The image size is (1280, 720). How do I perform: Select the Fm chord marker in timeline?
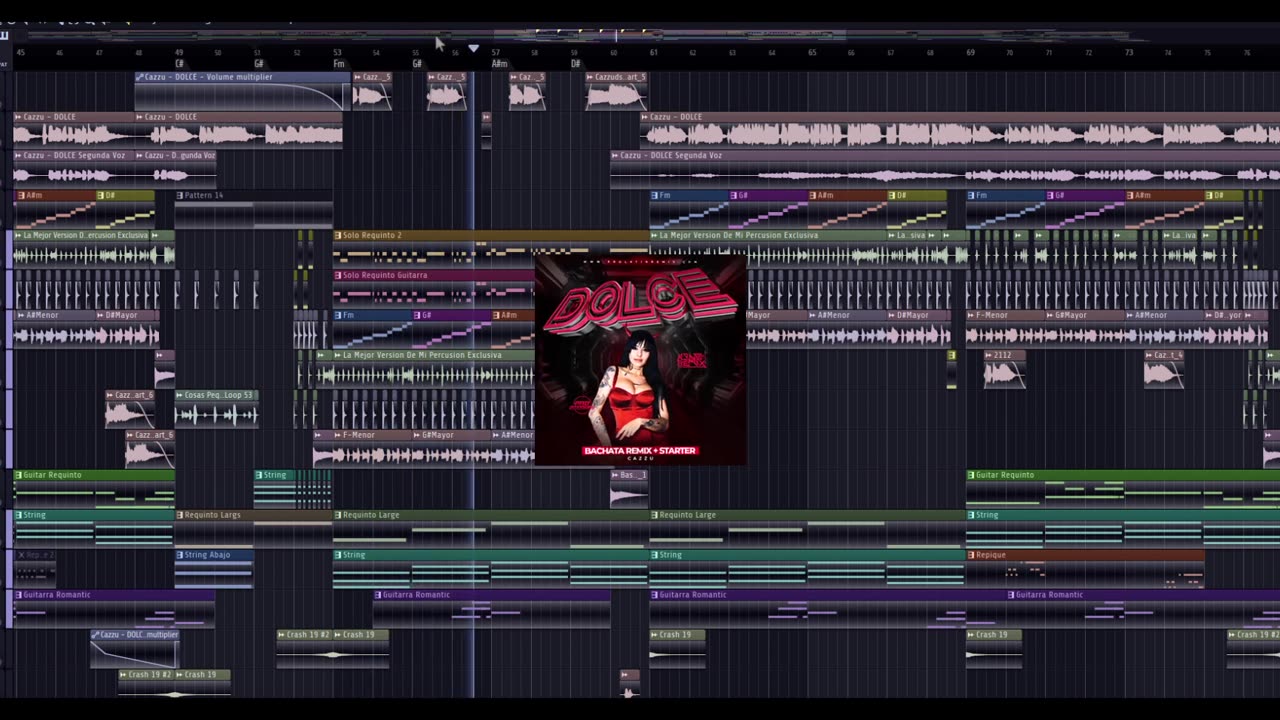point(339,64)
